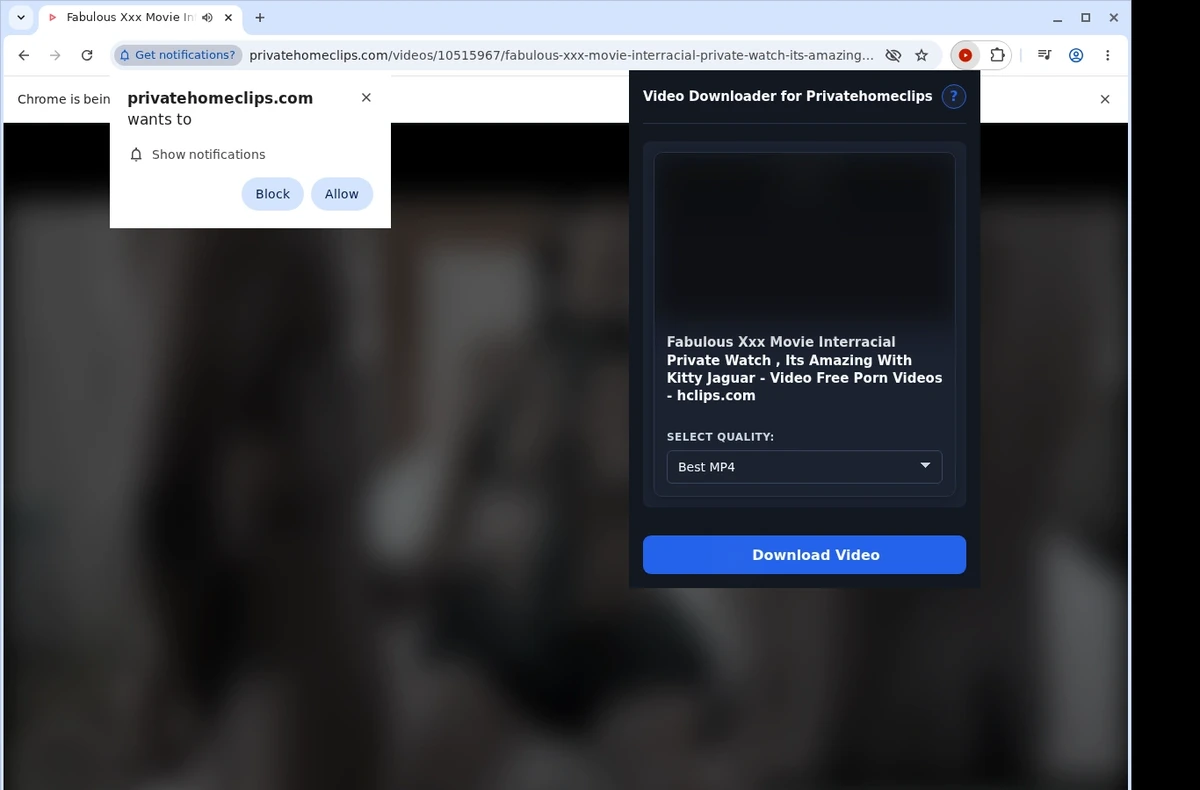Open the media controls icon
The height and width of the screenshot is (790, 1200).
pyautogui.click(x=1044, y=55)
